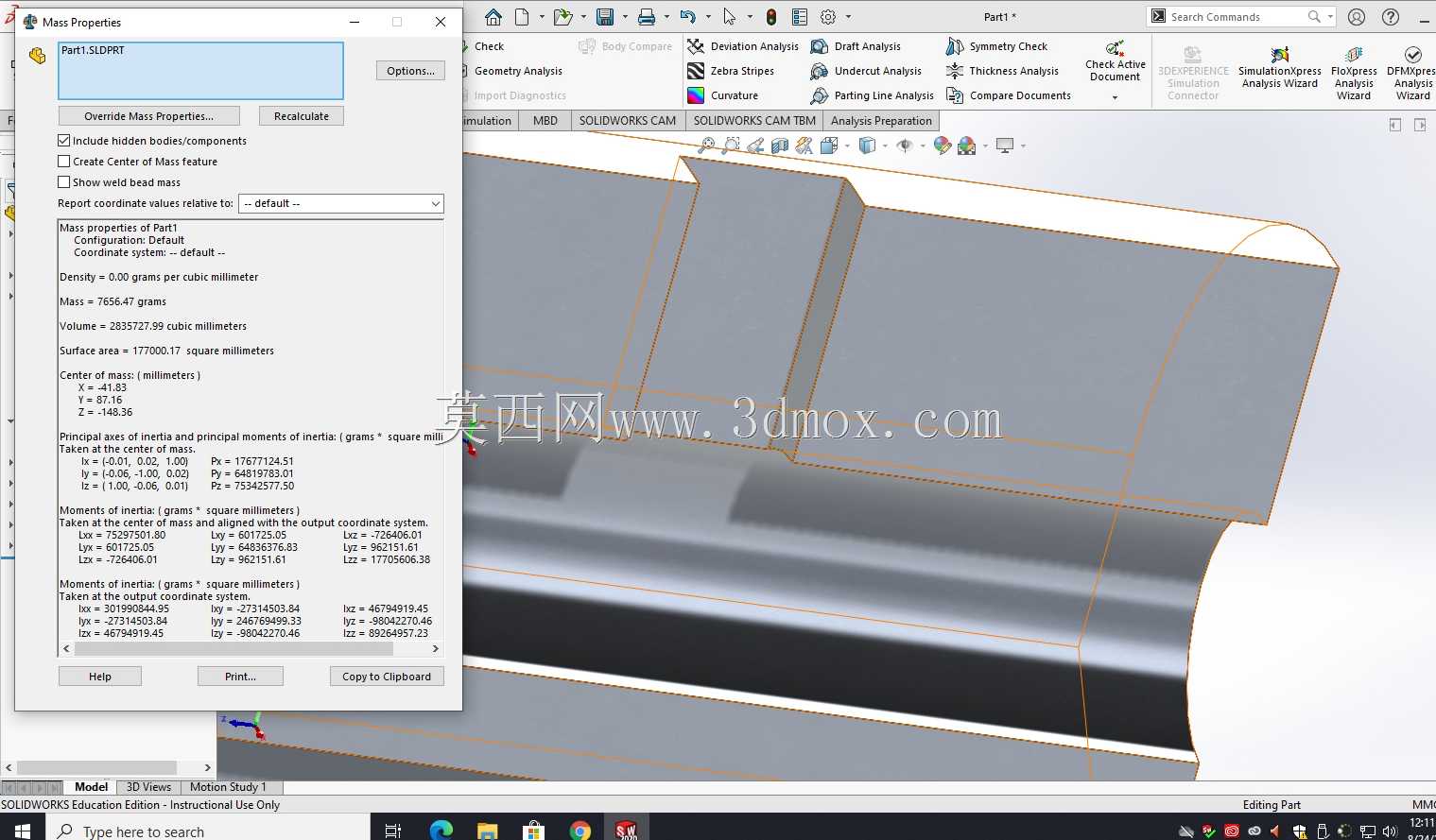Click the Print... button
Screen dimensions: 1436x840
240,677
